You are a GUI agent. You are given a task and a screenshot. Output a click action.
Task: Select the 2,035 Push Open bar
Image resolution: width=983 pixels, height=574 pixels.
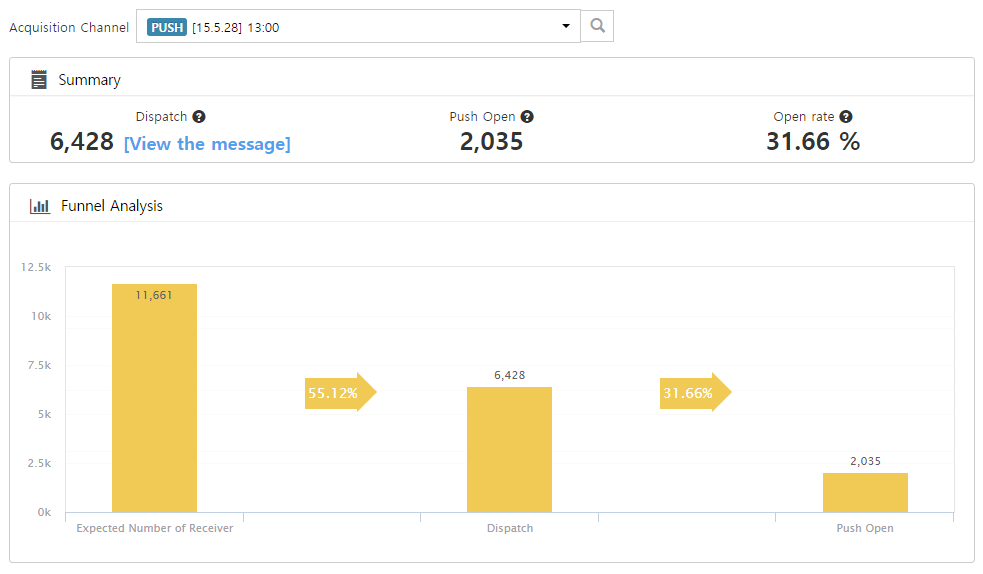tap(865, 493)
